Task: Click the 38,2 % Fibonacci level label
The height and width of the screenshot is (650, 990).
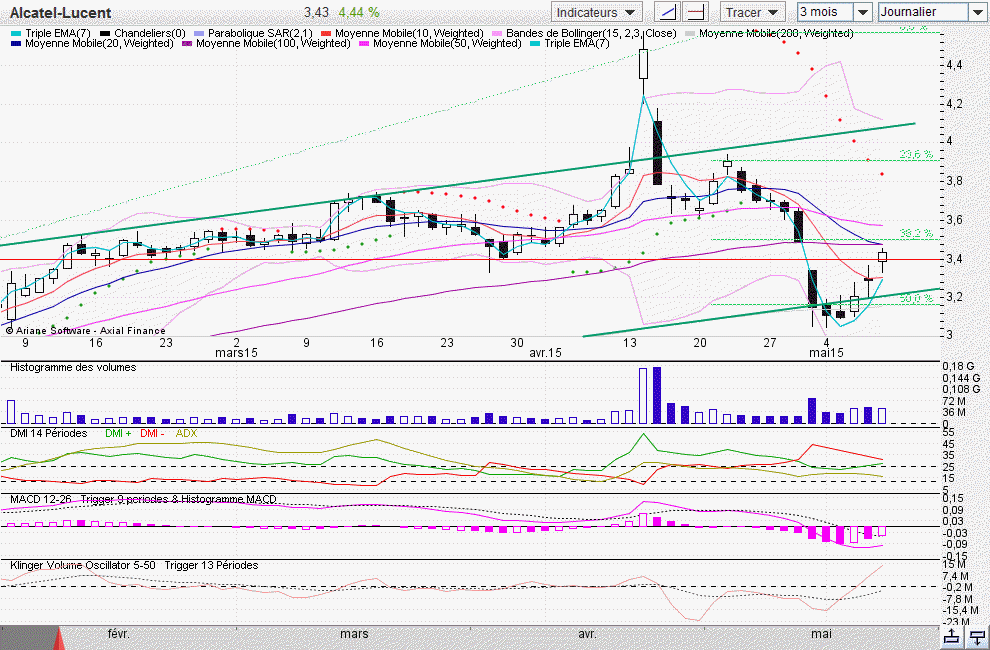Action: [x=916, y=233]
